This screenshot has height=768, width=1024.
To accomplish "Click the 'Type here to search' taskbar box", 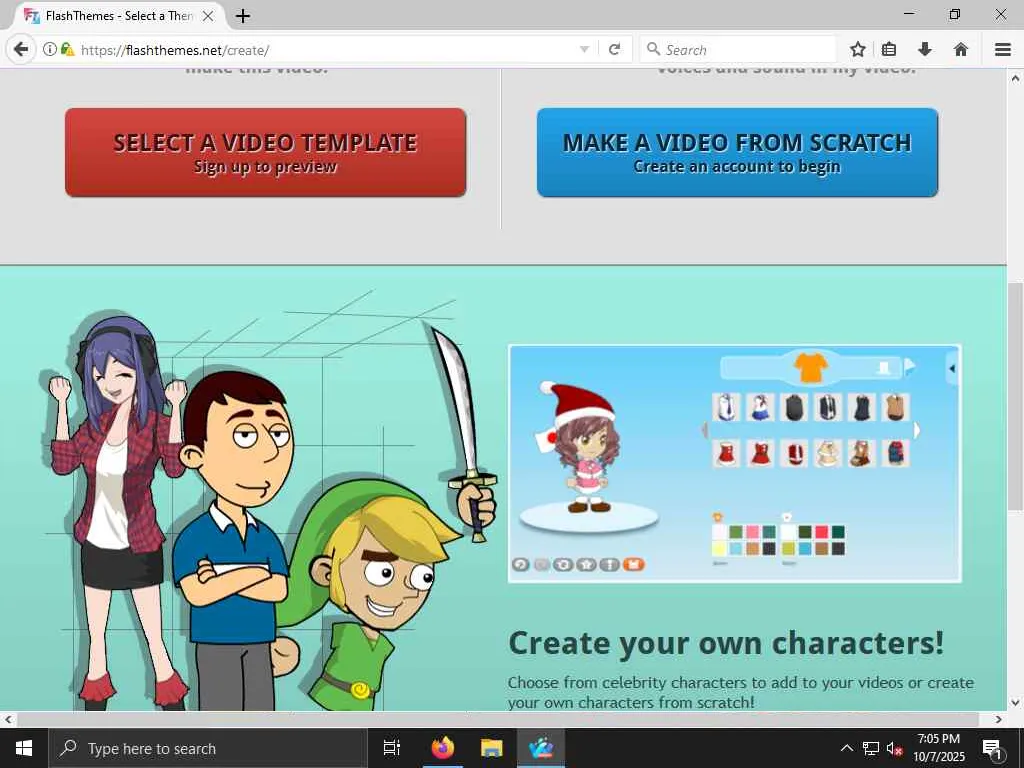I will click(x=208, y=748).
